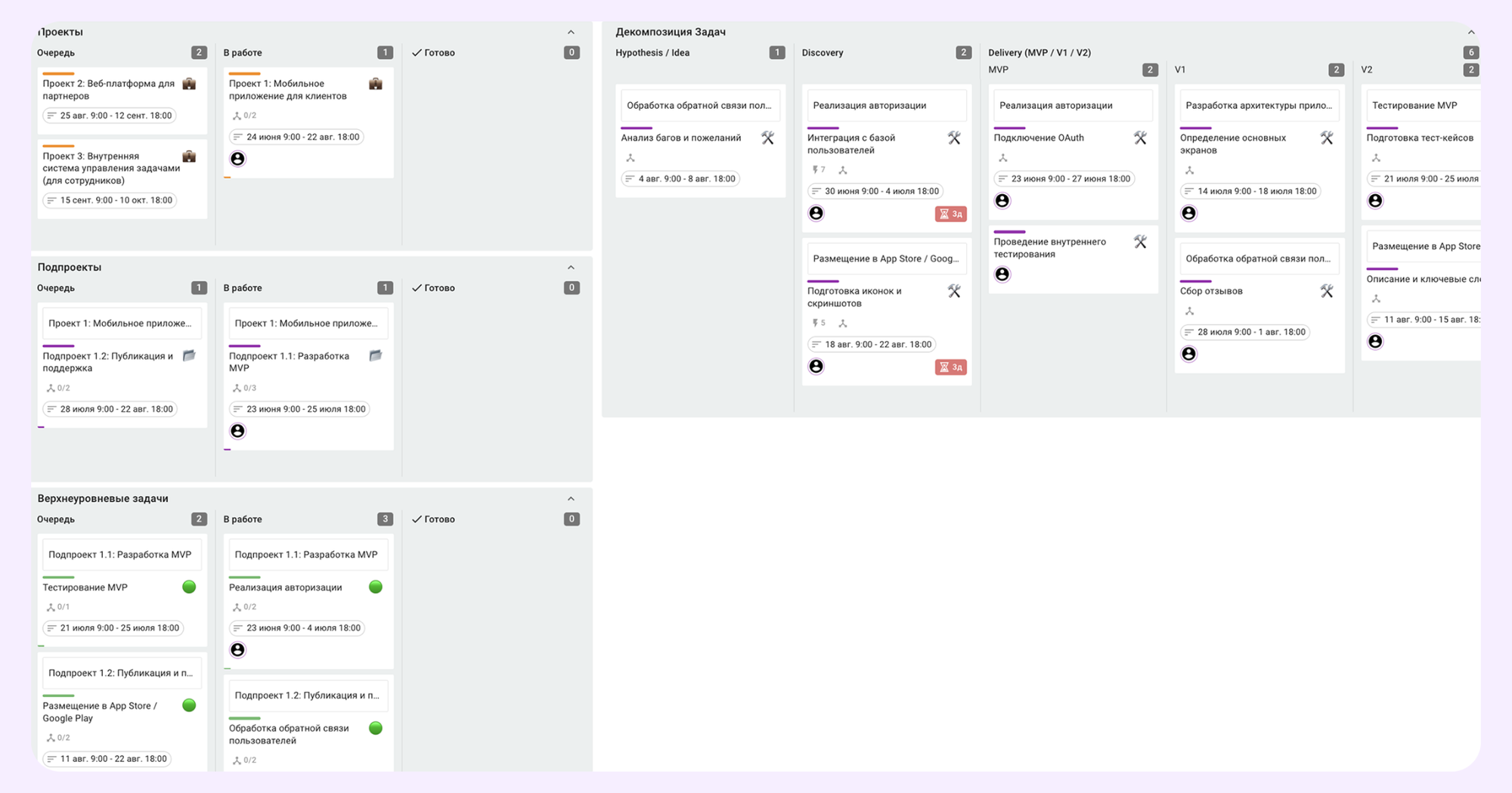Select the Discovery column header
This screenshot has width=1512, height=793.
pyautogui.click(x=823, y=53)
